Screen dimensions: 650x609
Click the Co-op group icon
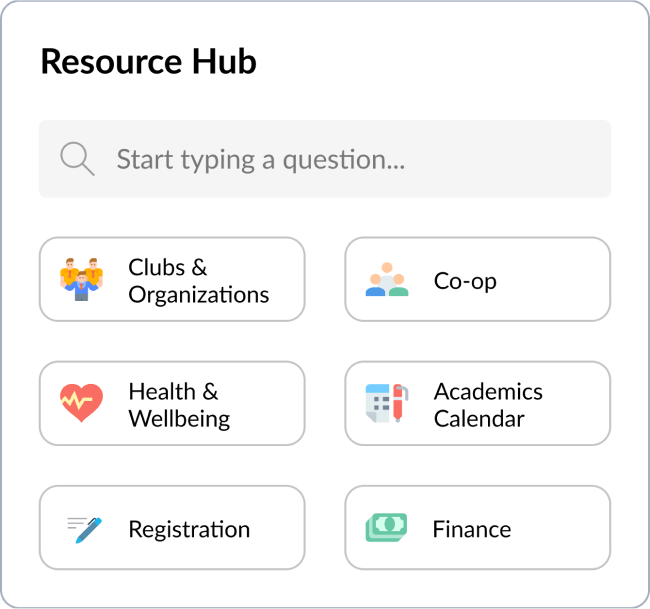(387, 280)
